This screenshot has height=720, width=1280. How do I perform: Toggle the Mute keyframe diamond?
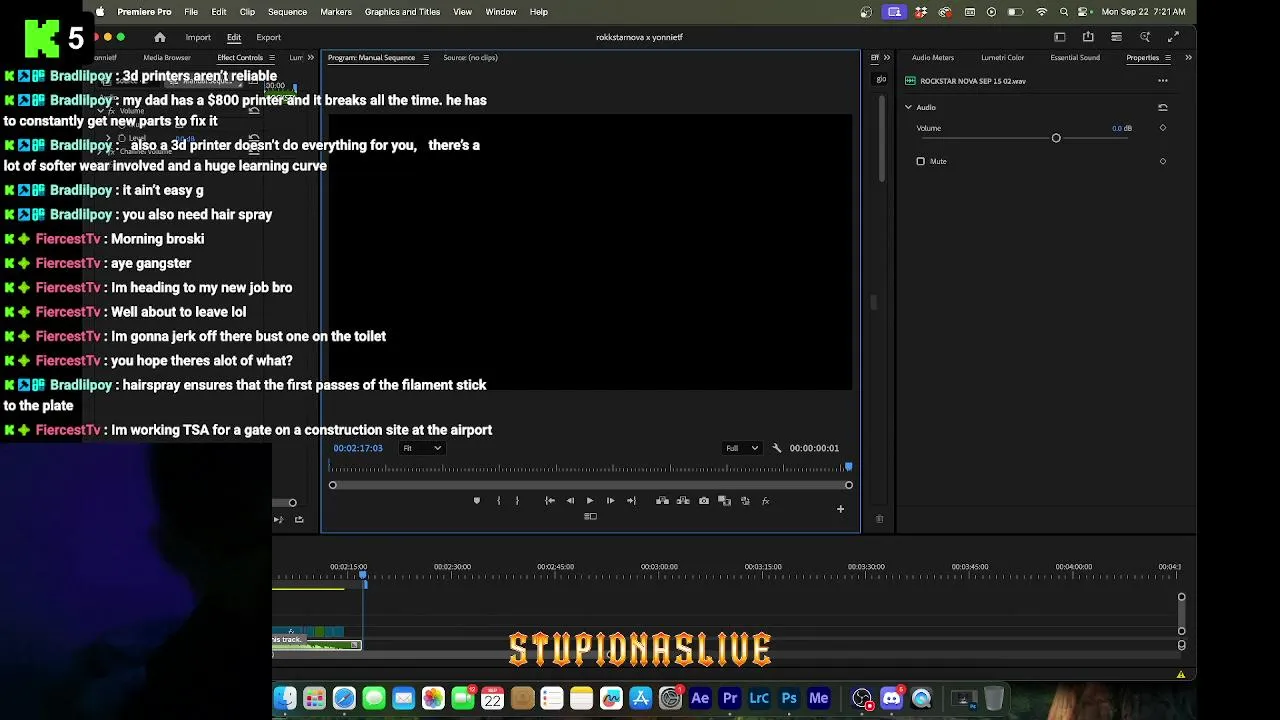tap(1162, 161)
